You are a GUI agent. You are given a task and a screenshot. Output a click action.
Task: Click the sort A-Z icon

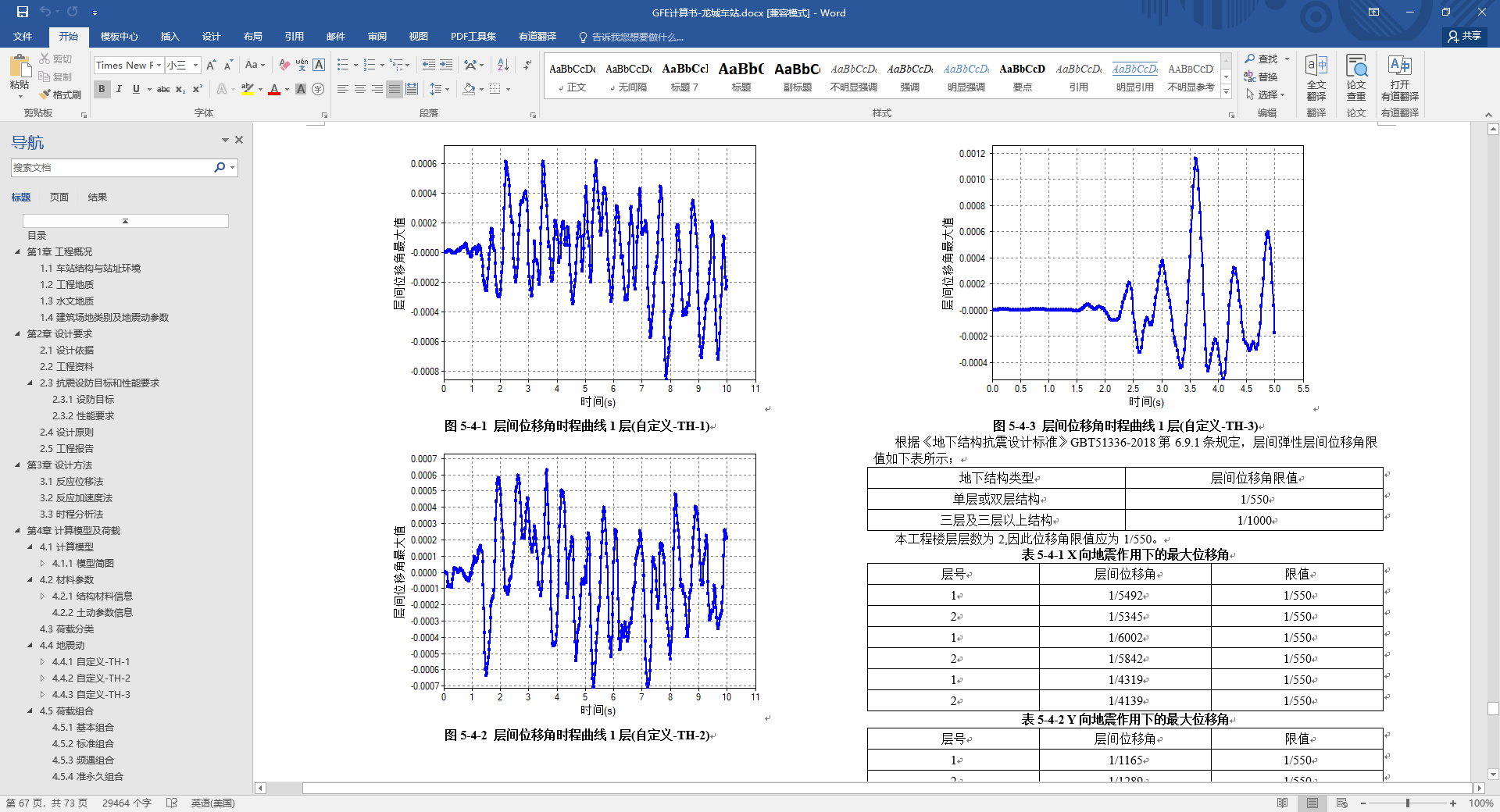pyautogui.click(x=503, y=65)
